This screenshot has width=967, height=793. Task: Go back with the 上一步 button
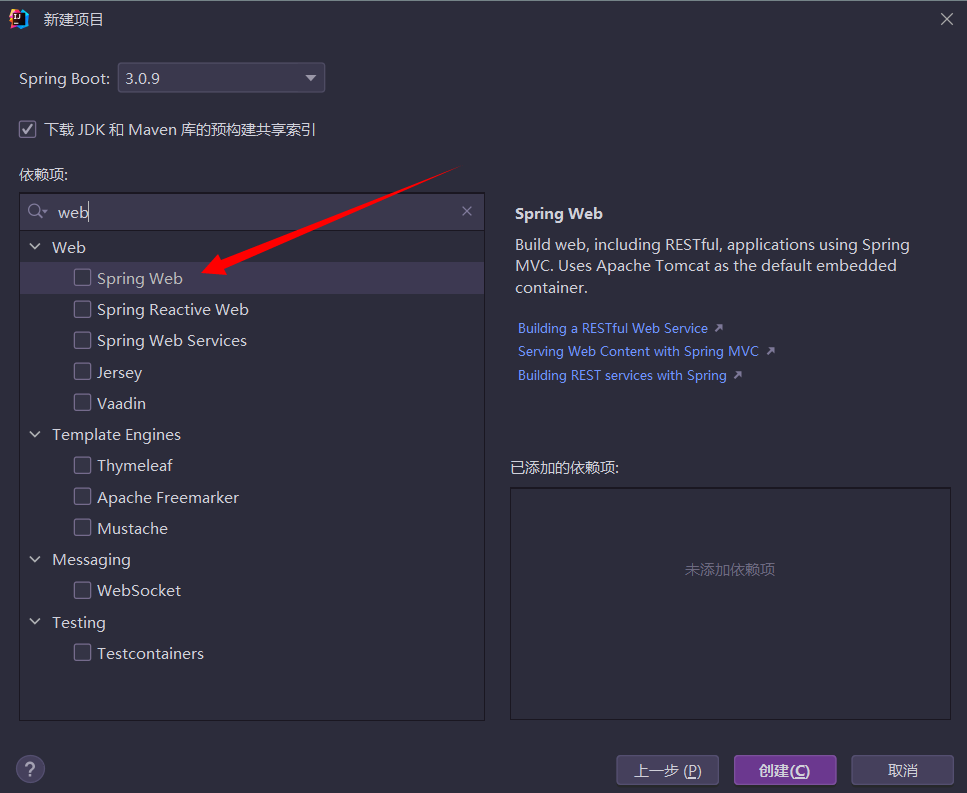667,770
